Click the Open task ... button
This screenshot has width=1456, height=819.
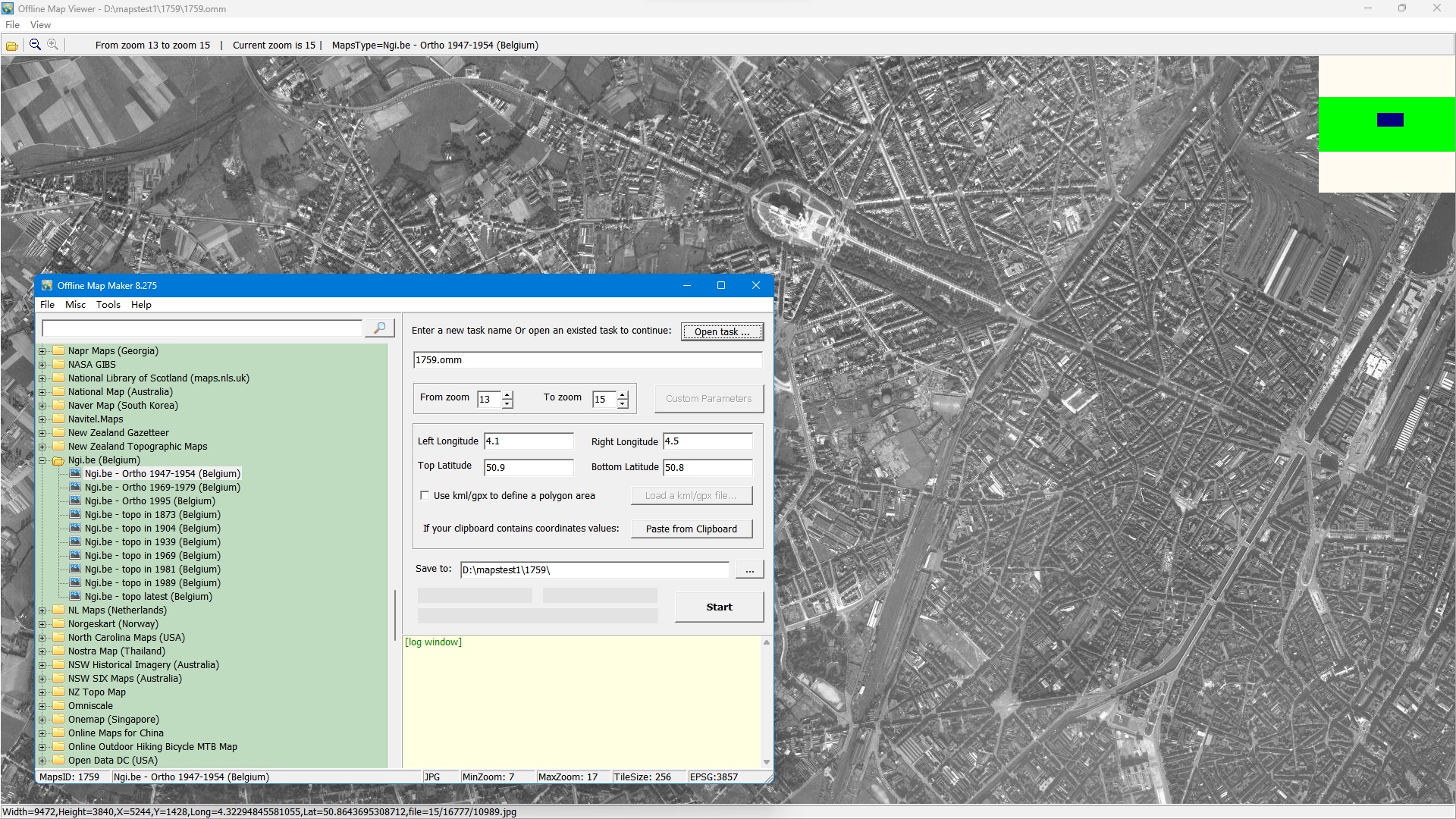tap(722, 331)
